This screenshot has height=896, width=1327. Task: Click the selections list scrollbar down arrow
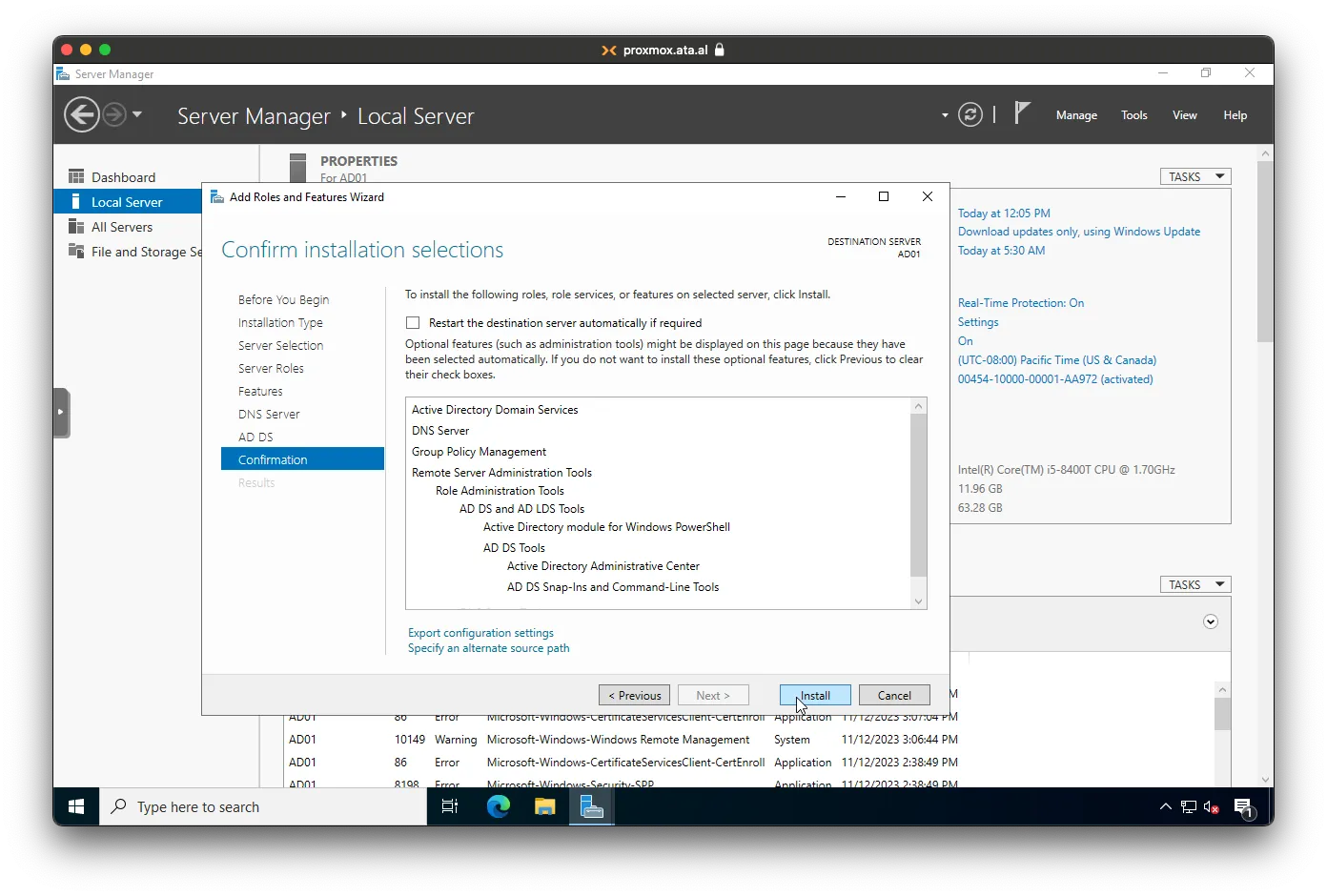coord(919,601)
